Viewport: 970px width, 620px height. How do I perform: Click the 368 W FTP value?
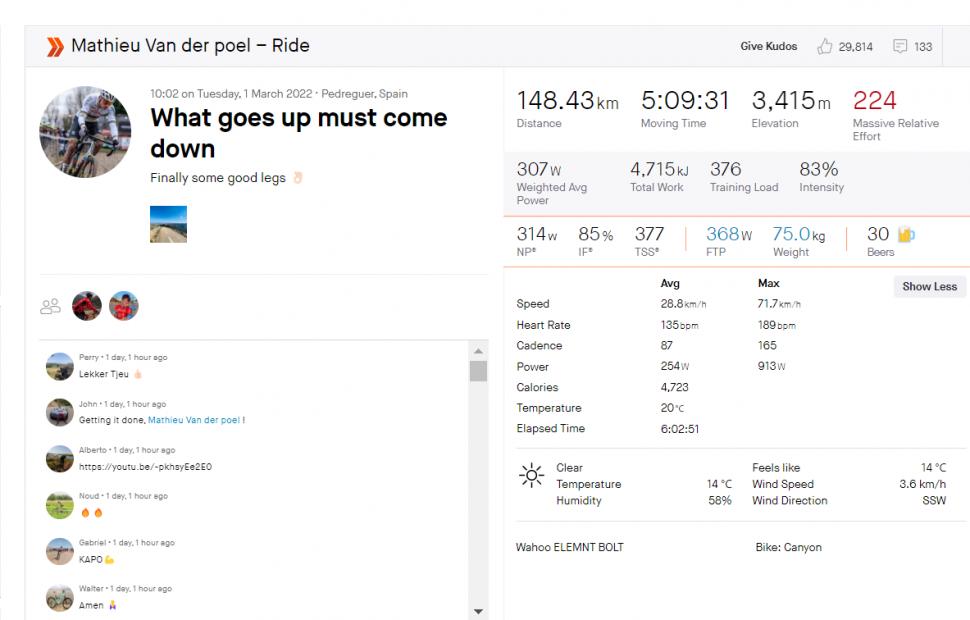click(729, 234)
